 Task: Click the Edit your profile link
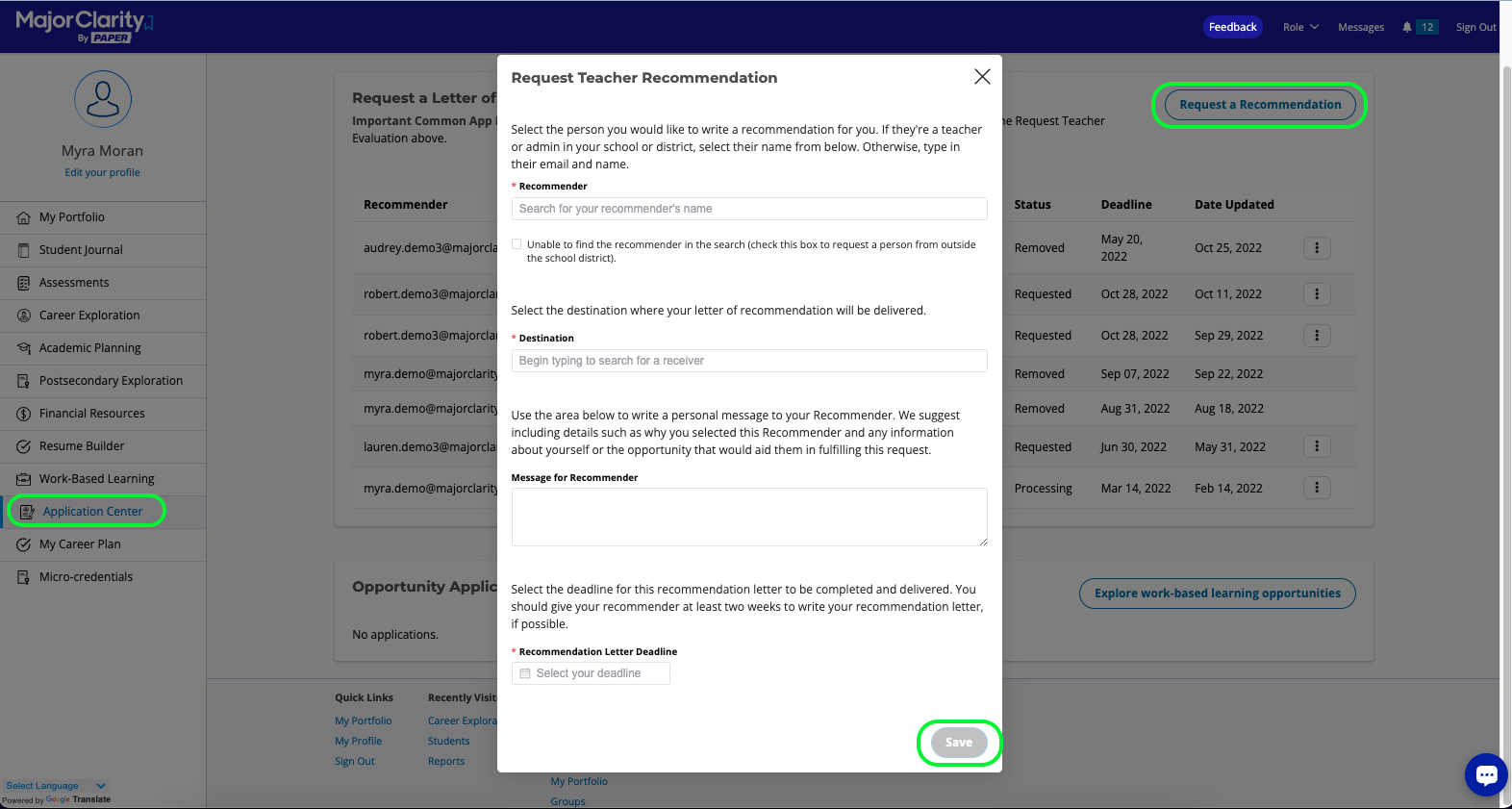(102, 173)
